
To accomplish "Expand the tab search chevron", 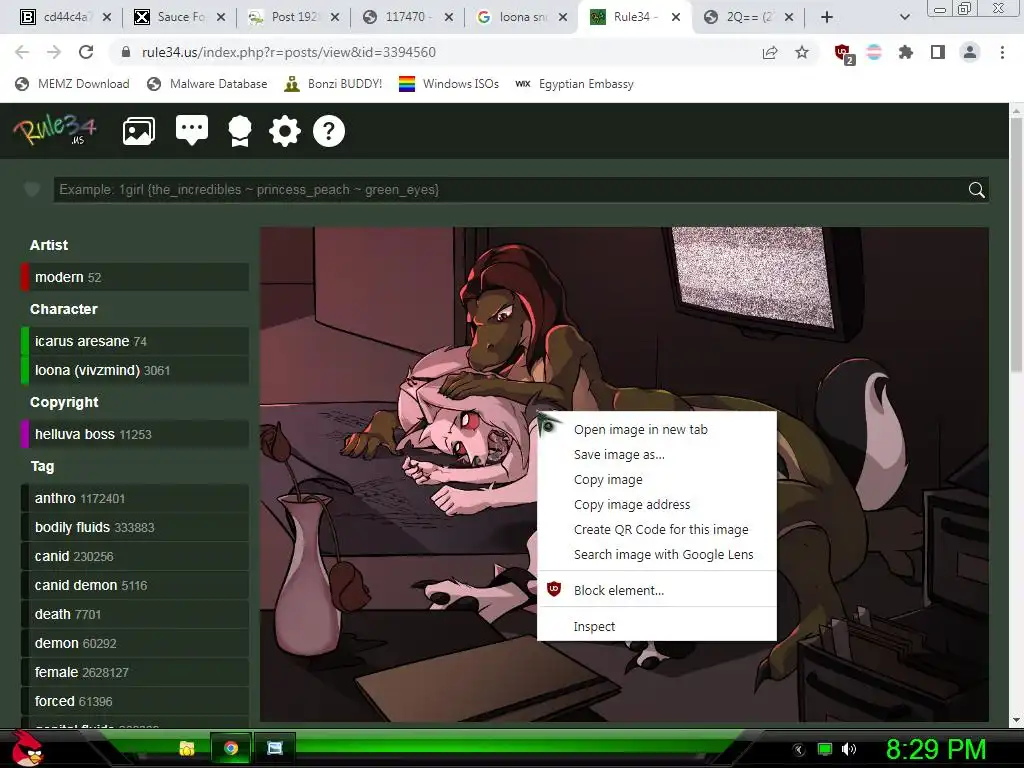I will tap(904, 17).
